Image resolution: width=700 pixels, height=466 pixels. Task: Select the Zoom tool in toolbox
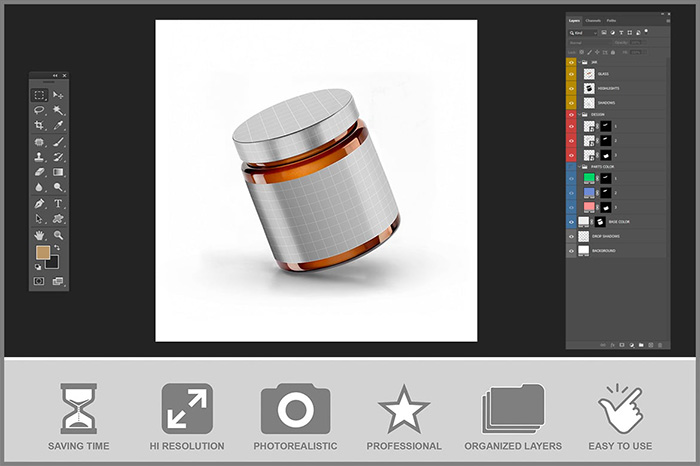[58, 235]
